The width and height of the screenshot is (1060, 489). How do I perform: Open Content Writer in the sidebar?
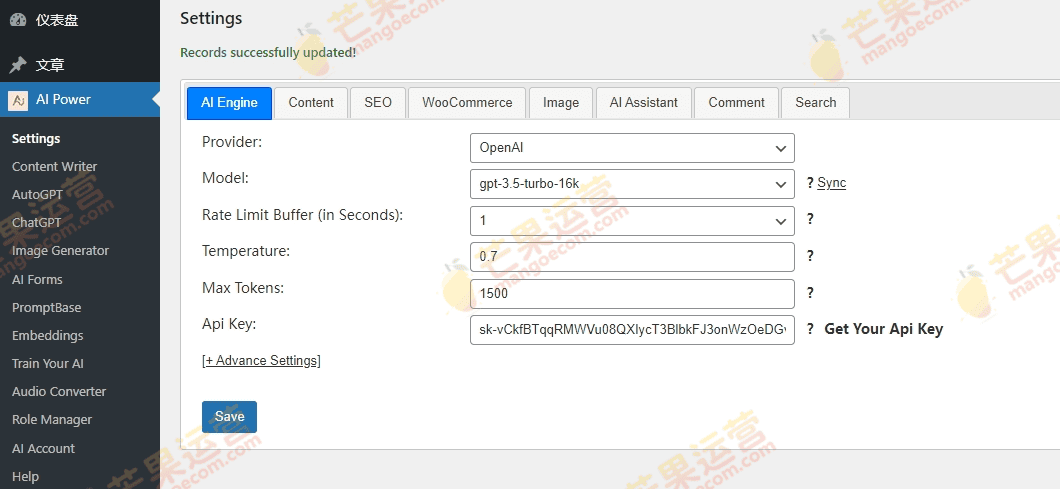(x=54, y=166)
